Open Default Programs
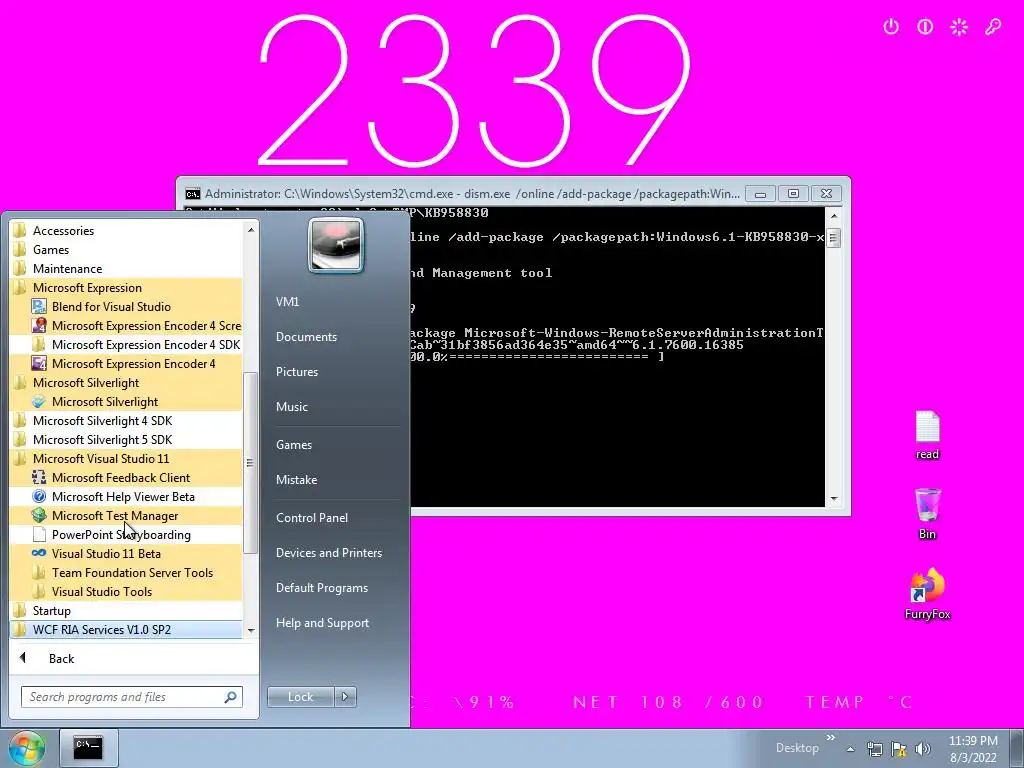Image resolution: width=1024 pixels, height=768 pixels. 321,588
